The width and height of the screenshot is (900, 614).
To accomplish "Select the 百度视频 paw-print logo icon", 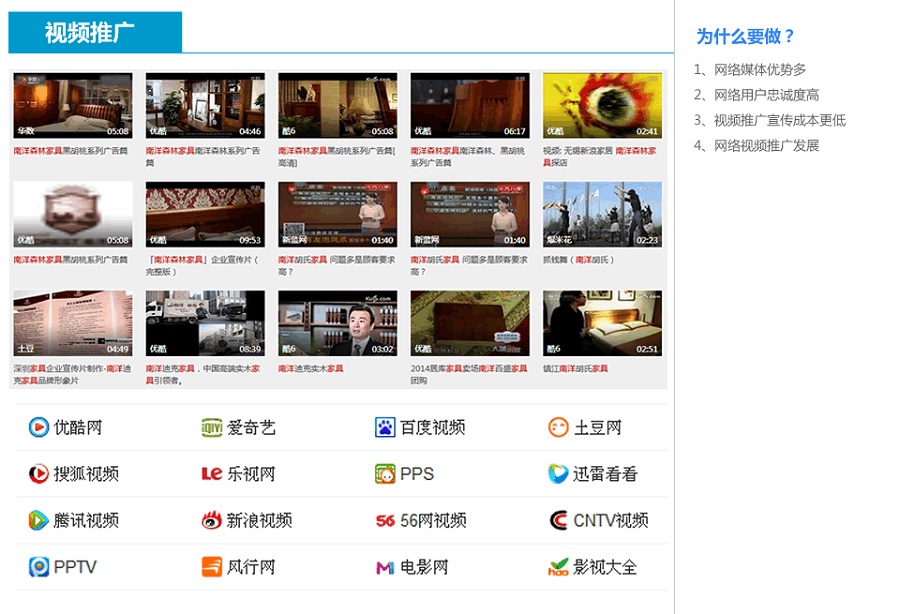I will pos(385,428).
